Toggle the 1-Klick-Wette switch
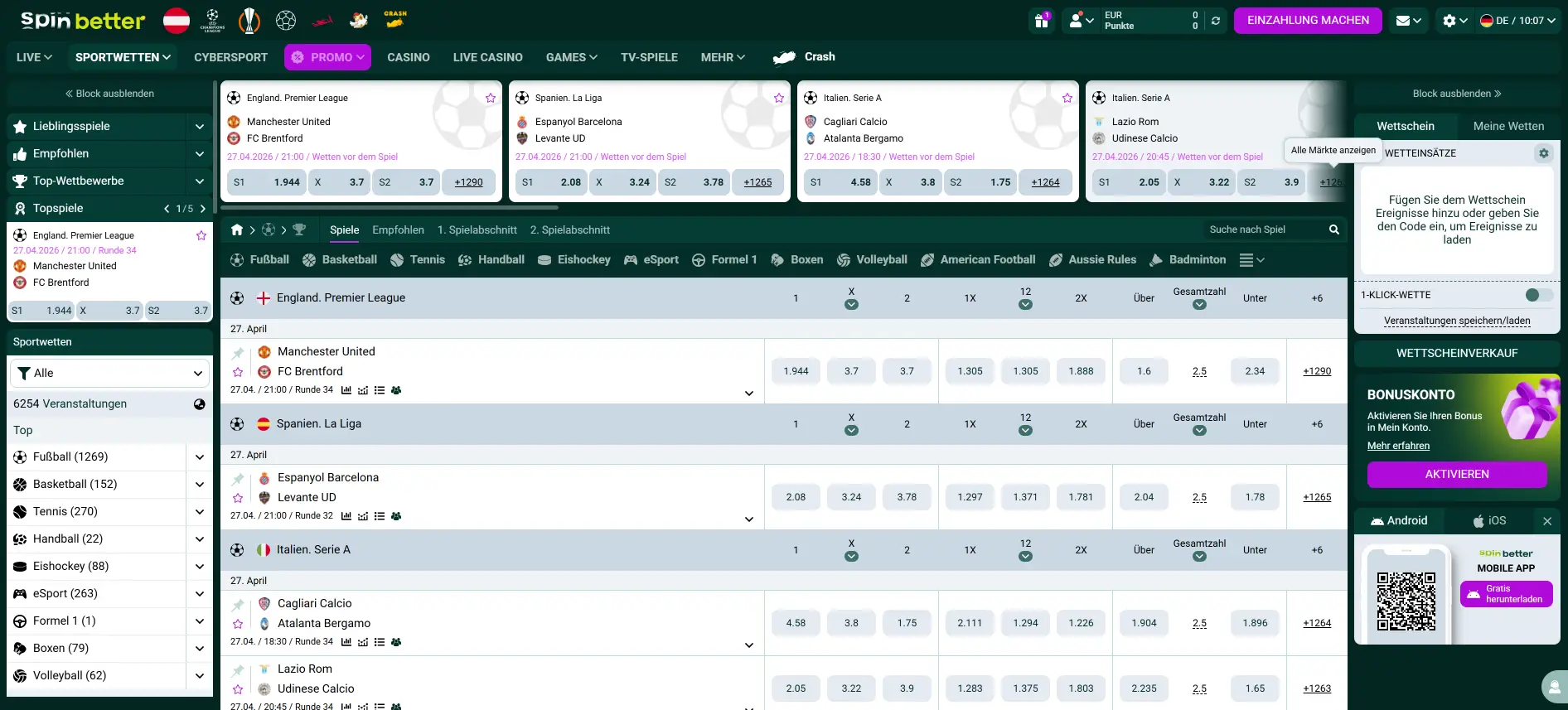 (x=1539, y=295)
